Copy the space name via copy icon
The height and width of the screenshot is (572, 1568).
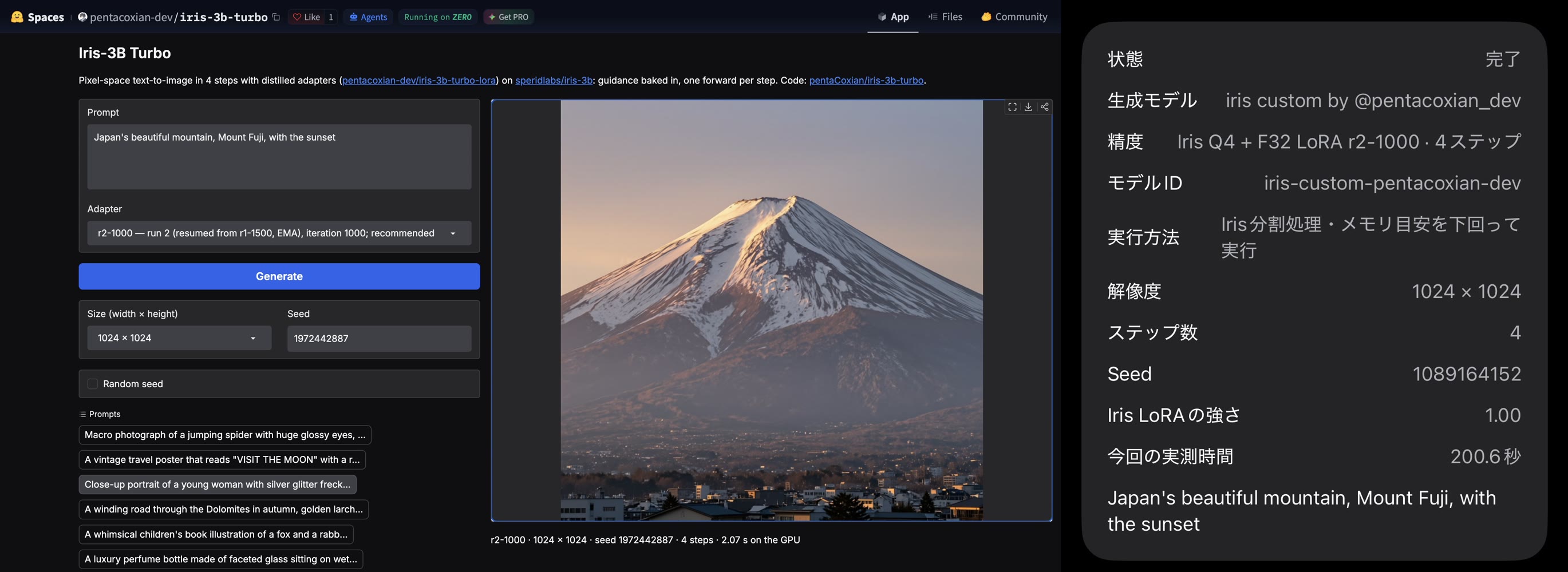coord(277,17)
